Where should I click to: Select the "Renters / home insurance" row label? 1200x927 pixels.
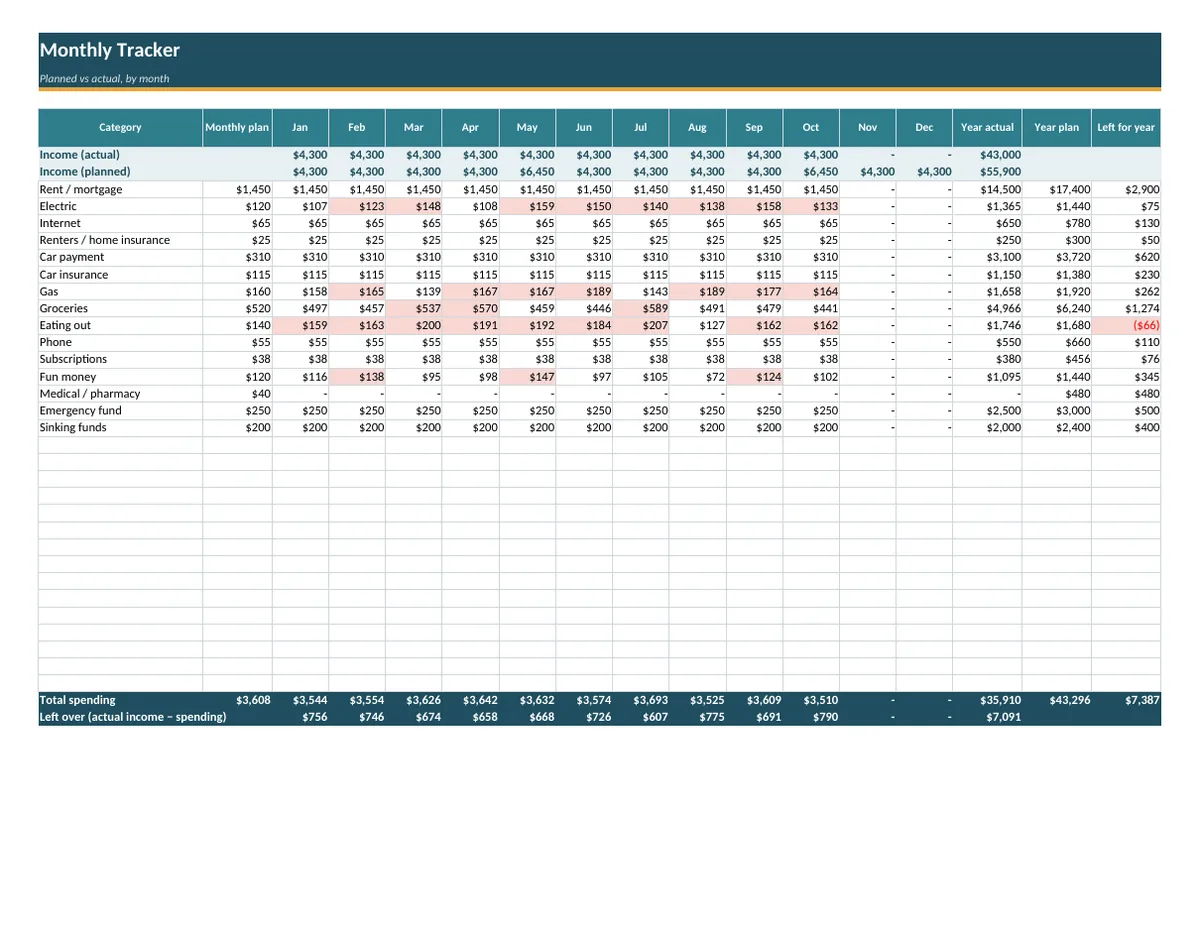coord(105,240)
